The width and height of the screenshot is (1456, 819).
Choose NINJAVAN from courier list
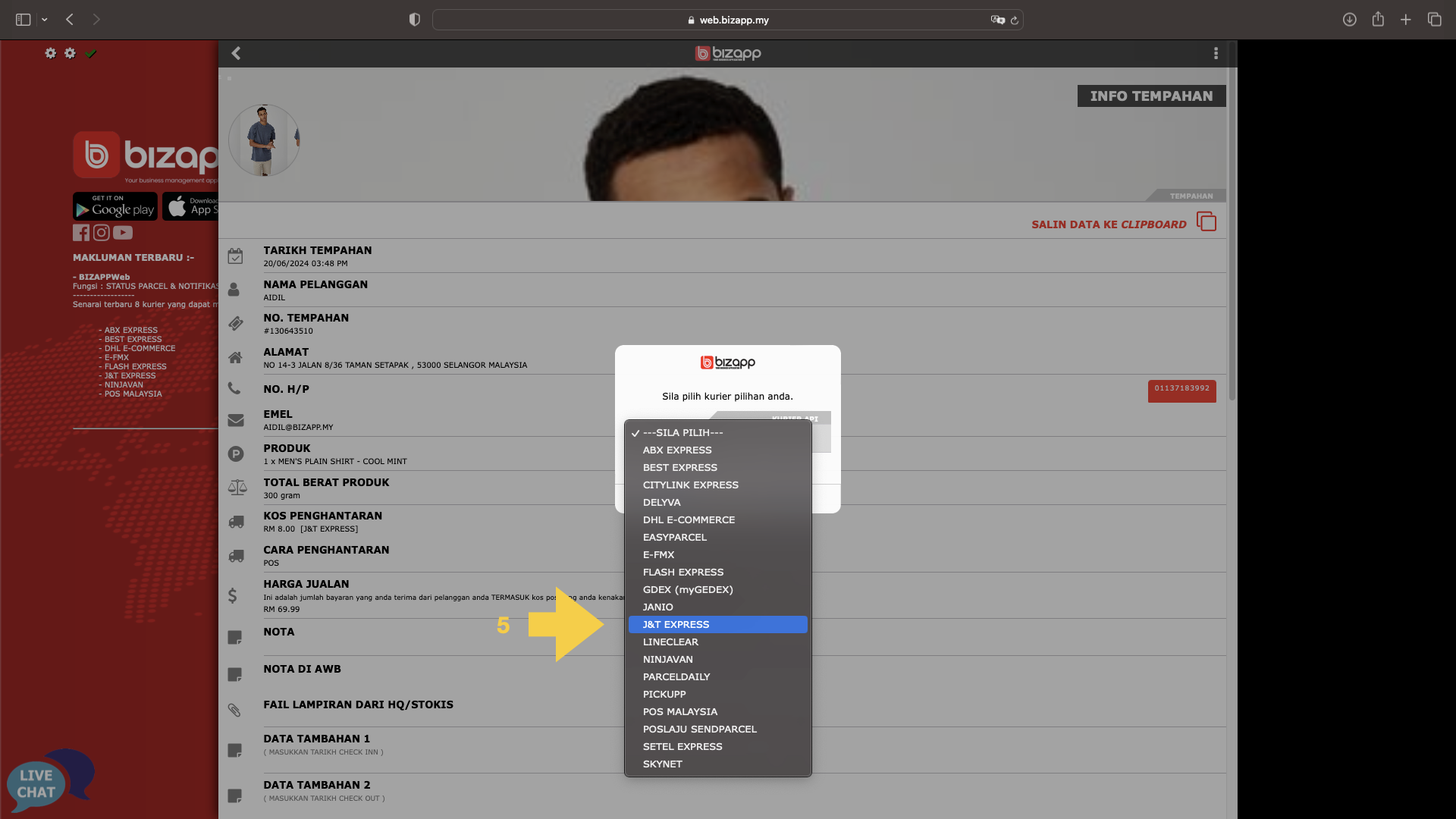click(x=718, y=659)
